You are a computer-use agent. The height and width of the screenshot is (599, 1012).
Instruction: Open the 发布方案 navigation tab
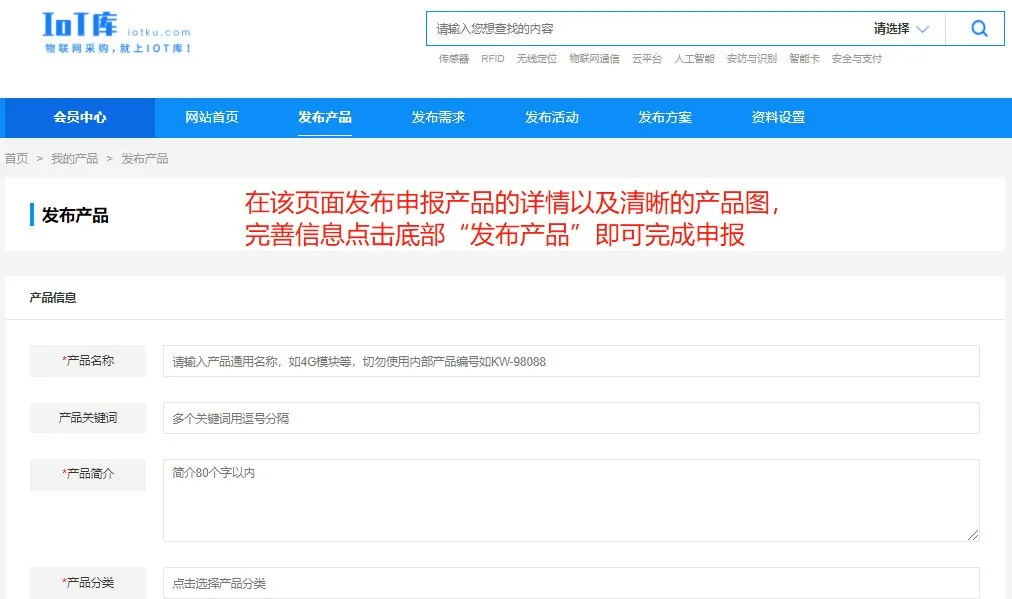point(665,117)
